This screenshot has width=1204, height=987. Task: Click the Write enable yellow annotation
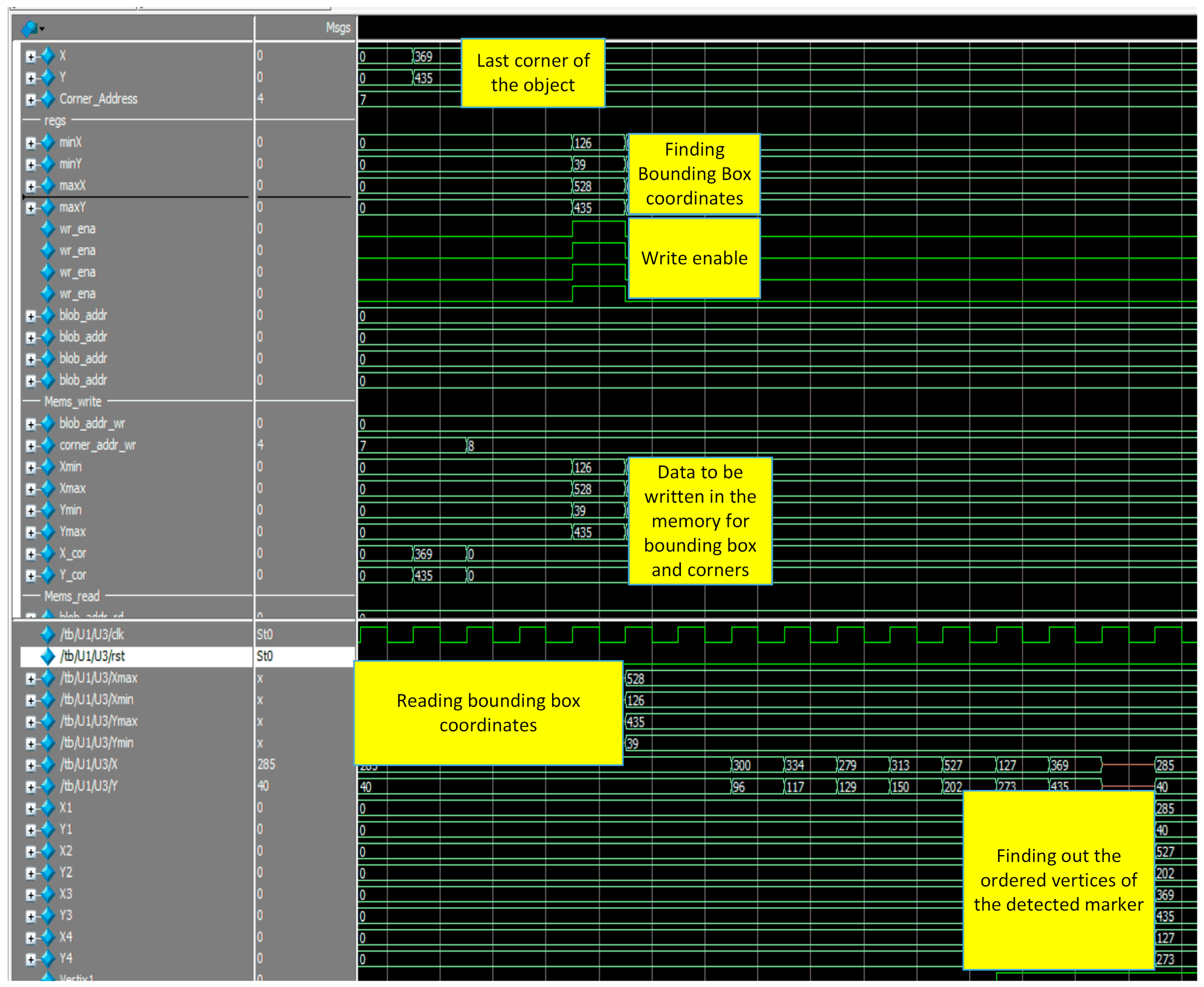694,258
